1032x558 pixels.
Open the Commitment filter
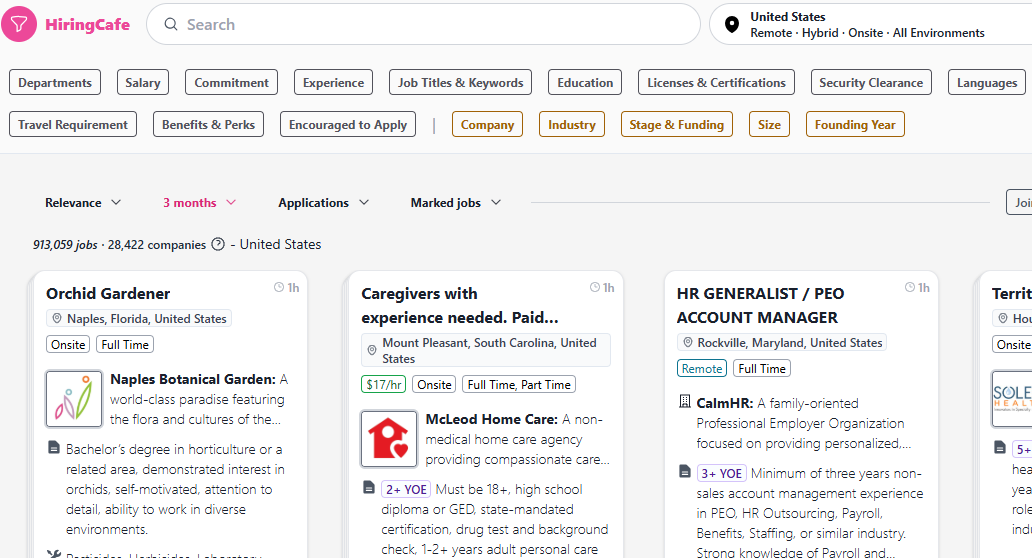point(232,82)
